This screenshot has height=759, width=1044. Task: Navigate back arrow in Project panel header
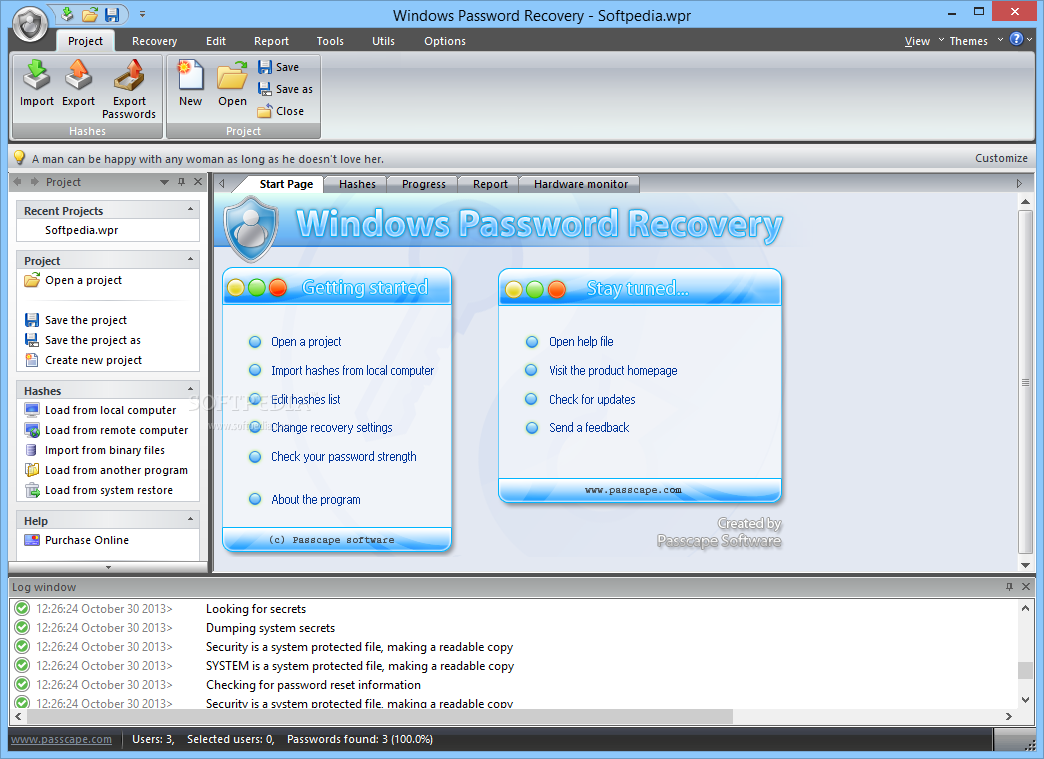17,182
